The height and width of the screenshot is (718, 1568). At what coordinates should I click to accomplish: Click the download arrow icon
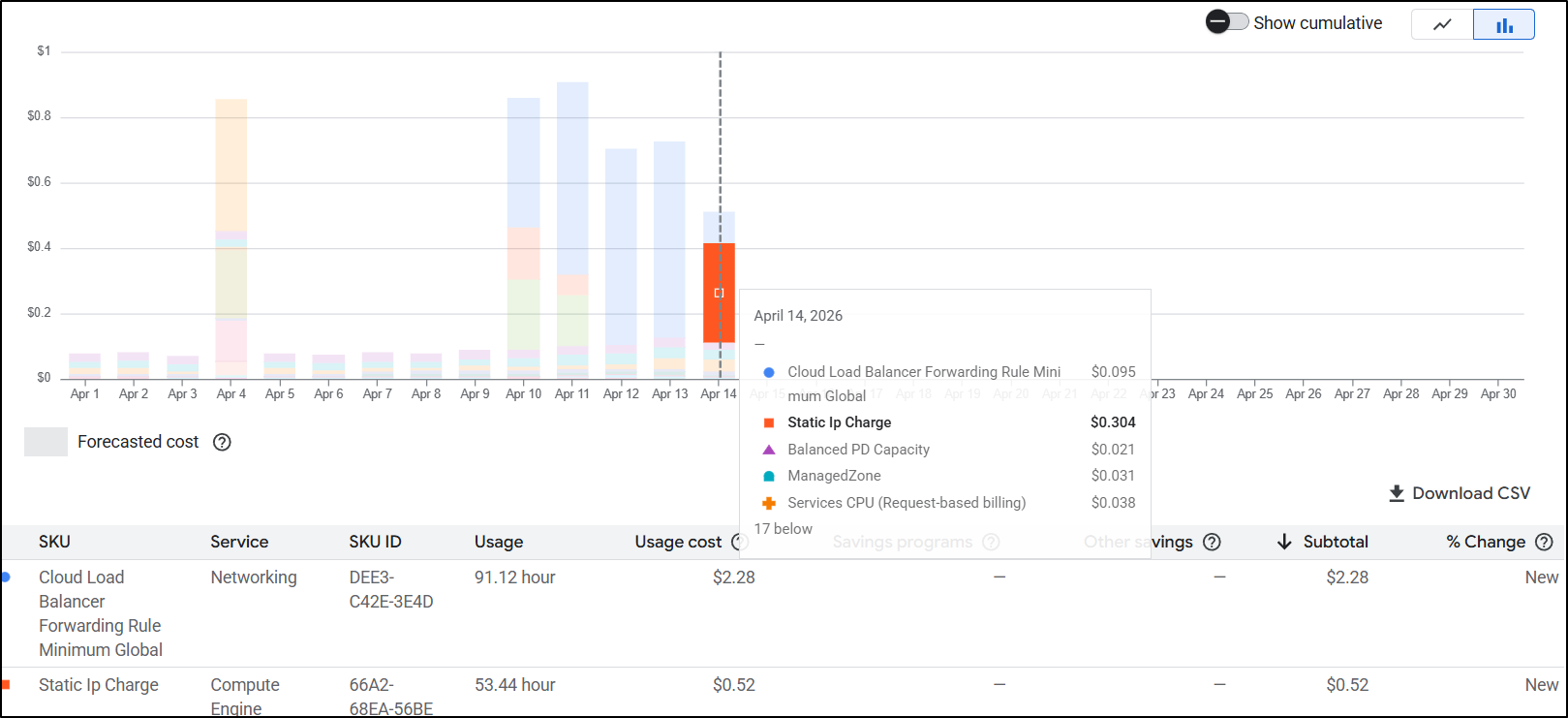(x=1397, y=493)
